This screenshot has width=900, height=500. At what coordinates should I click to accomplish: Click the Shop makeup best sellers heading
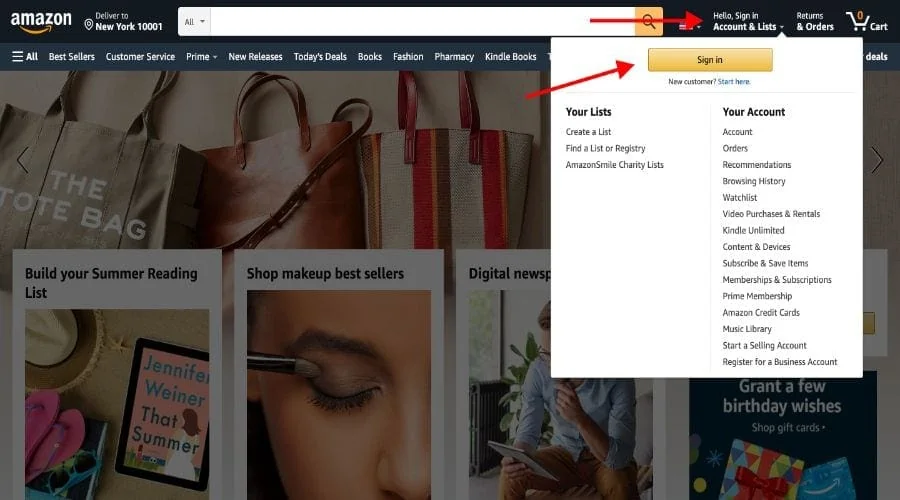pos(325,274)
